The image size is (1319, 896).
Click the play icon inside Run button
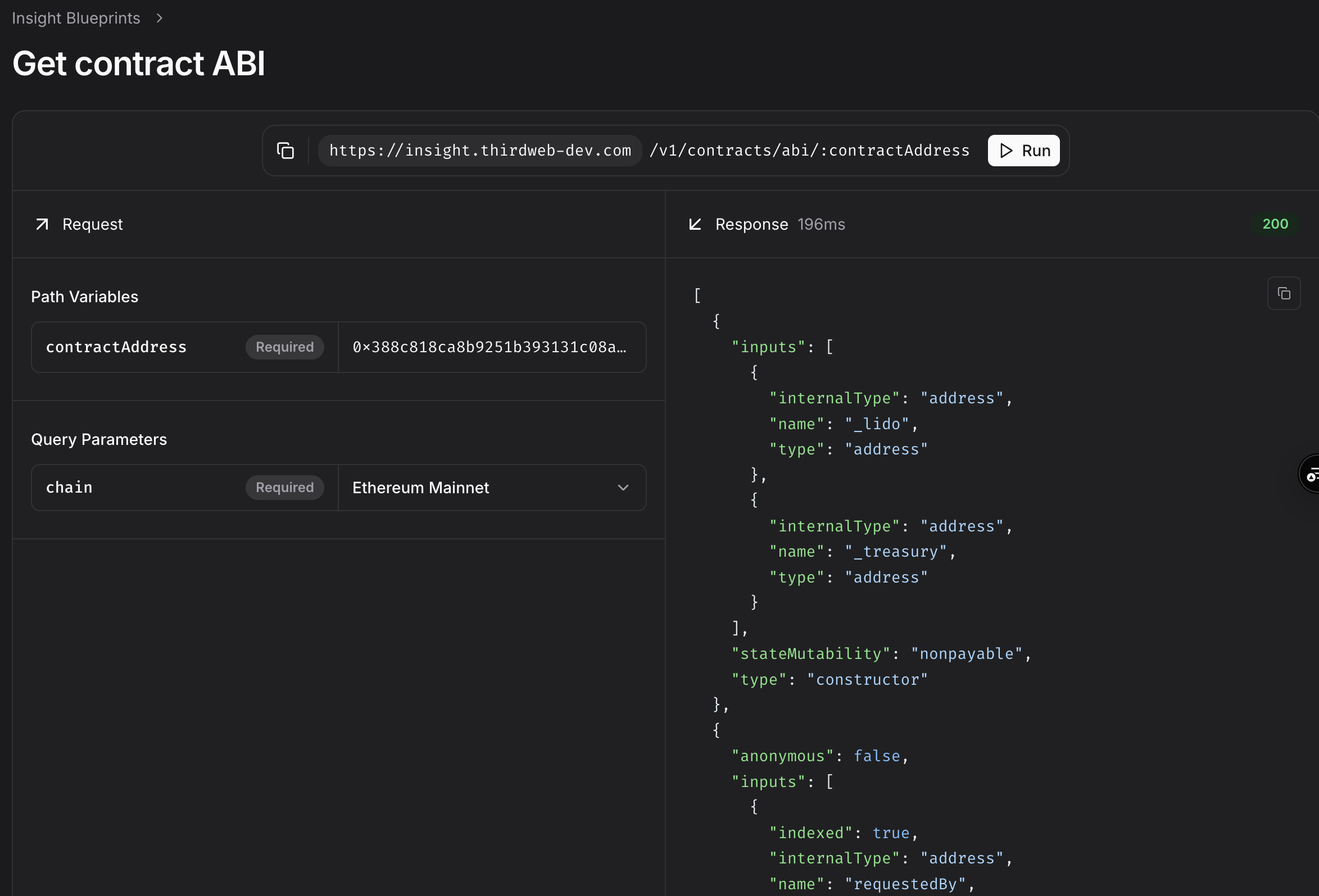pyautogui.click(x=1006, y=151)
